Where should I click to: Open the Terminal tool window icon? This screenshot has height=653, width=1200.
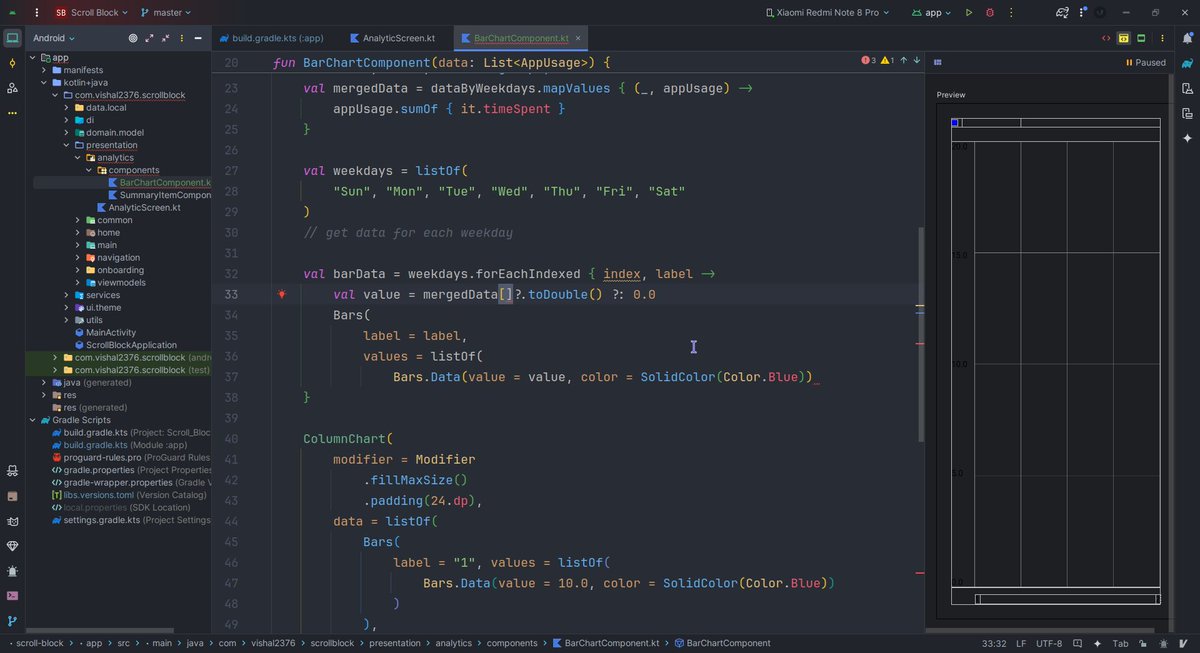pos(12,596)
